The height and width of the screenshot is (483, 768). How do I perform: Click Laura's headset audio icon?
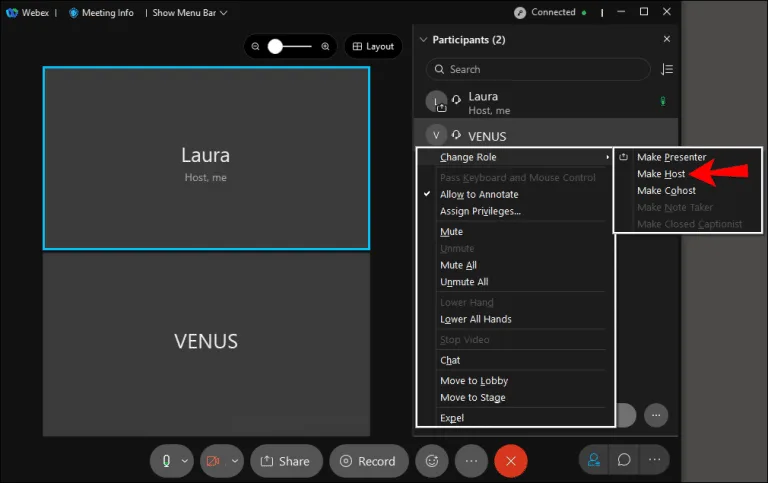coord(456,99)
